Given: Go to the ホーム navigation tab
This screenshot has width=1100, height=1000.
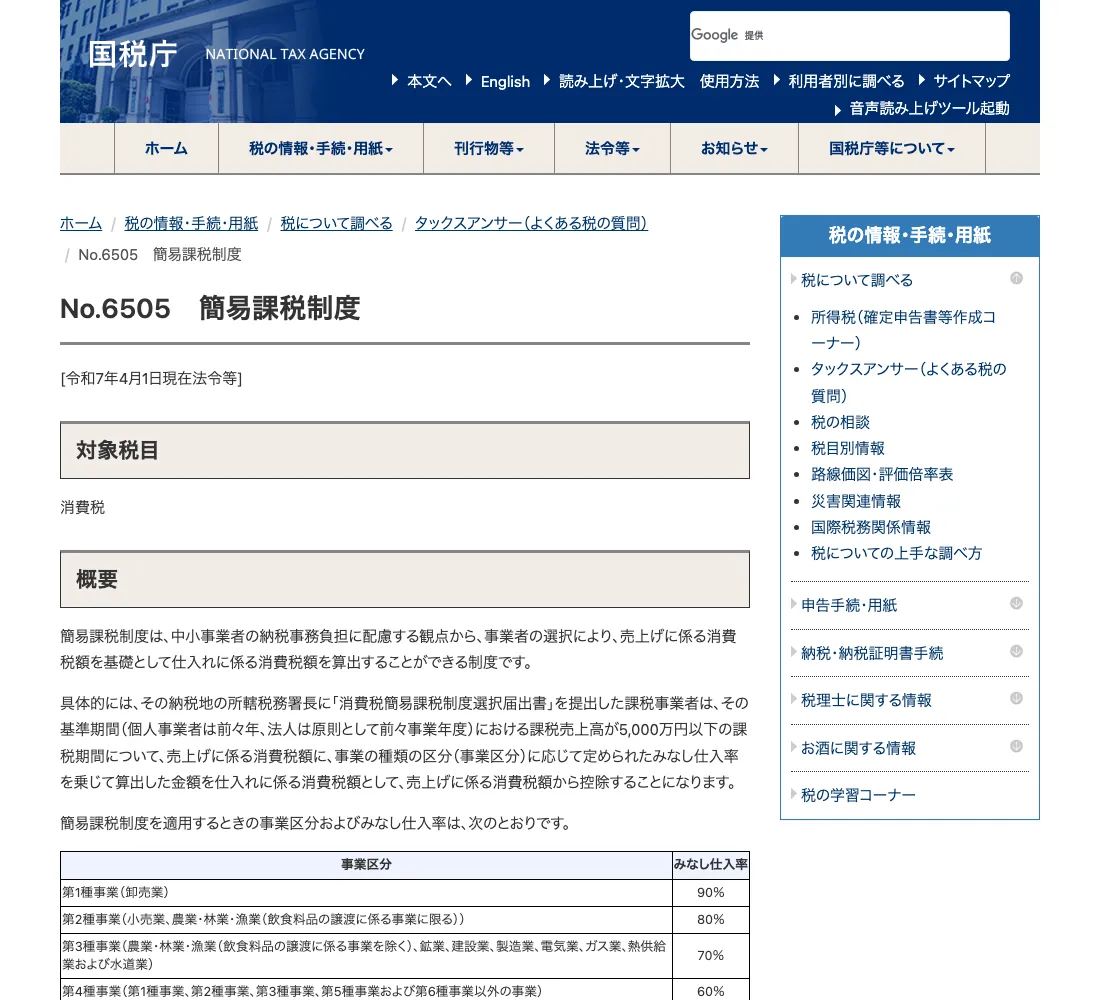Looking at the screenshot, I should pyautogui.click(x=166, y=148).
